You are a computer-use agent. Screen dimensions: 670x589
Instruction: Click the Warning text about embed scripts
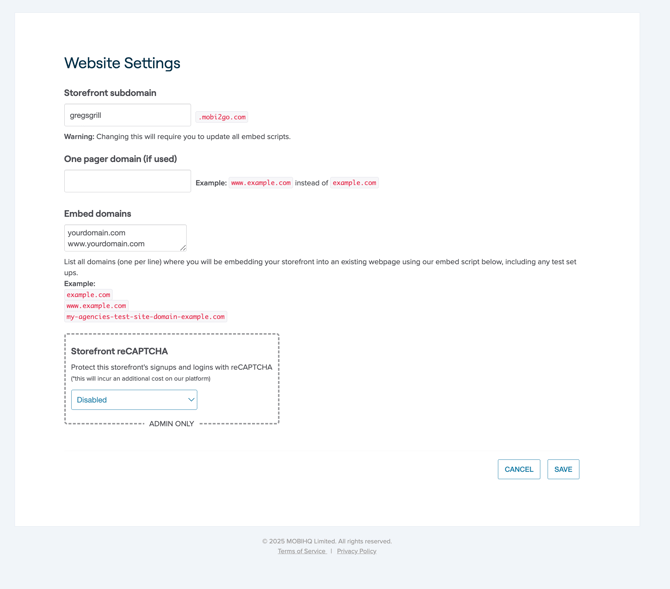177,137
